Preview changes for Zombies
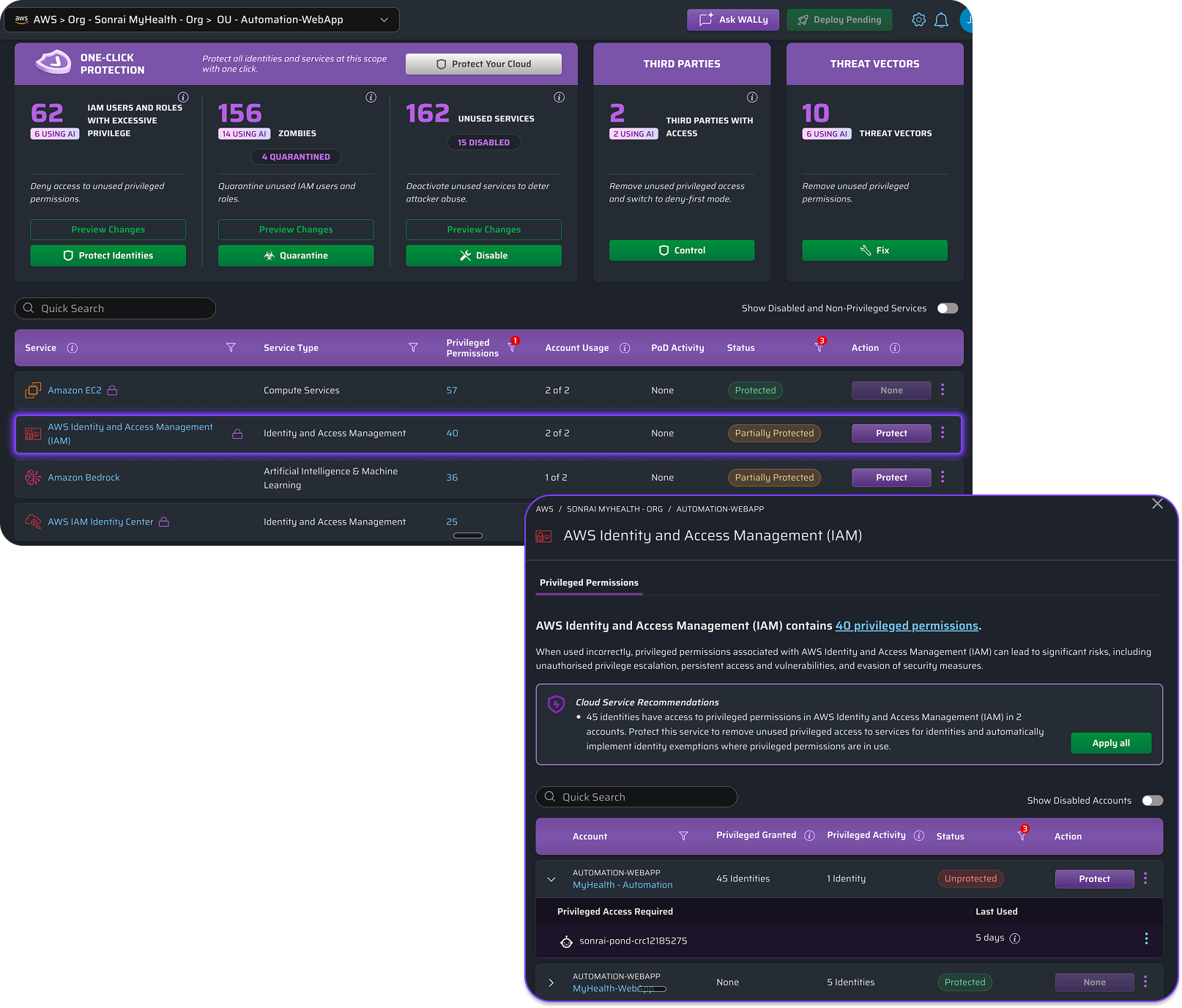 pos(296,229)
